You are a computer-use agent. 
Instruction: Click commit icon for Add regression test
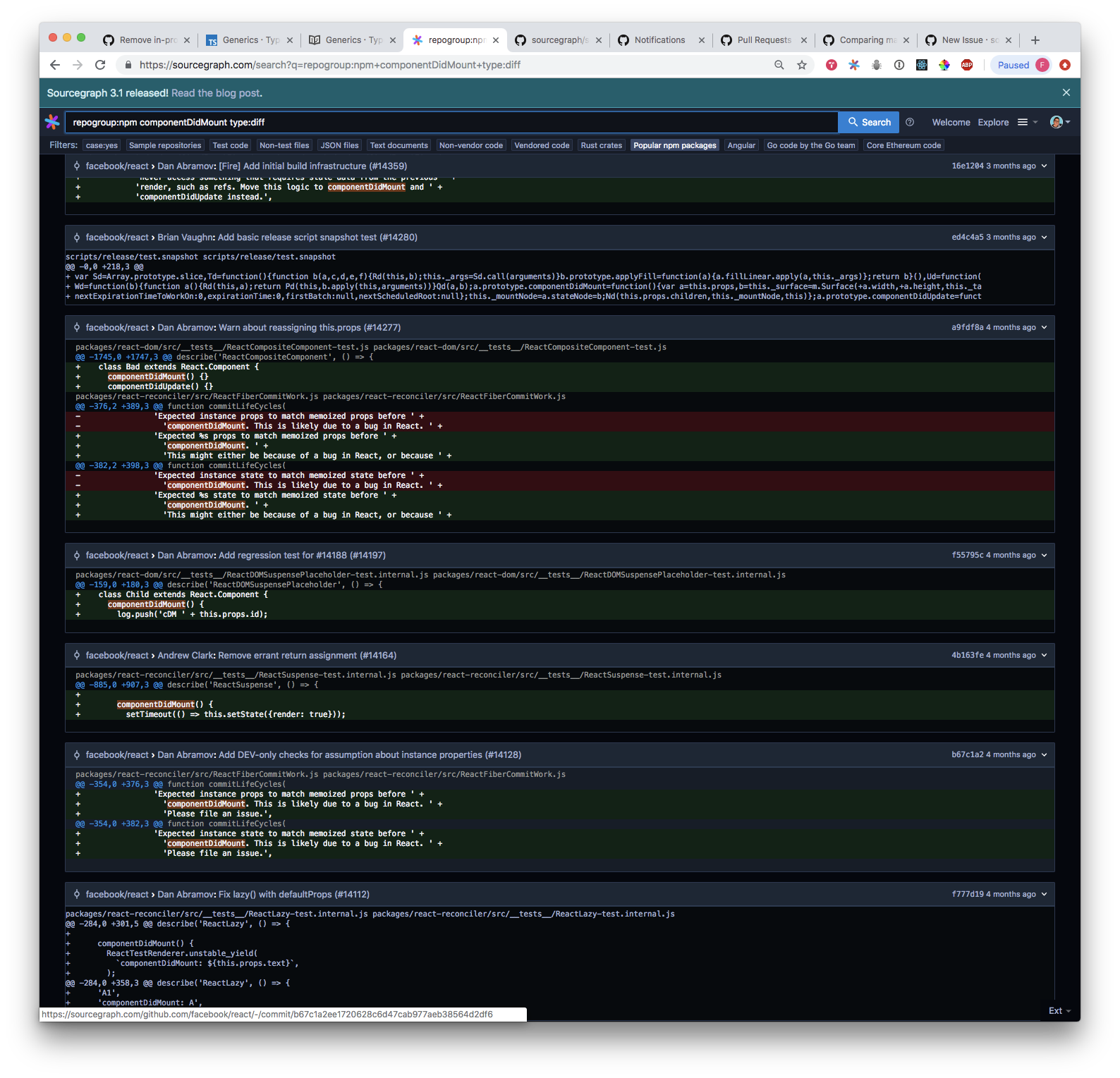pyautogui.click(x=77, y=555)
